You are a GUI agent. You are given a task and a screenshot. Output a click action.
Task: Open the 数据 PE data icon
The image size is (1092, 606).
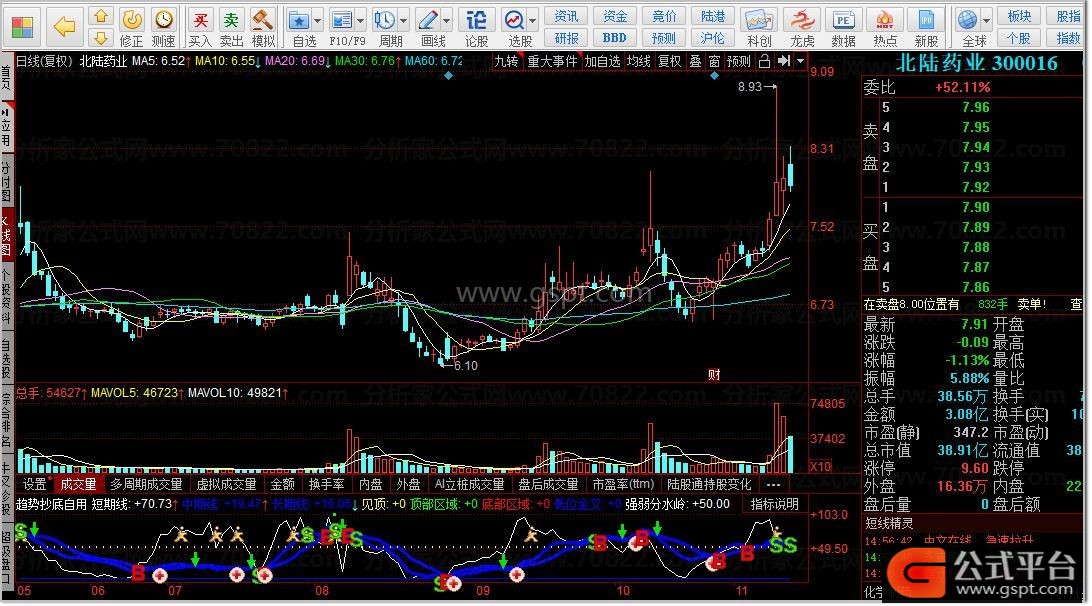click(x=843, y=20)
